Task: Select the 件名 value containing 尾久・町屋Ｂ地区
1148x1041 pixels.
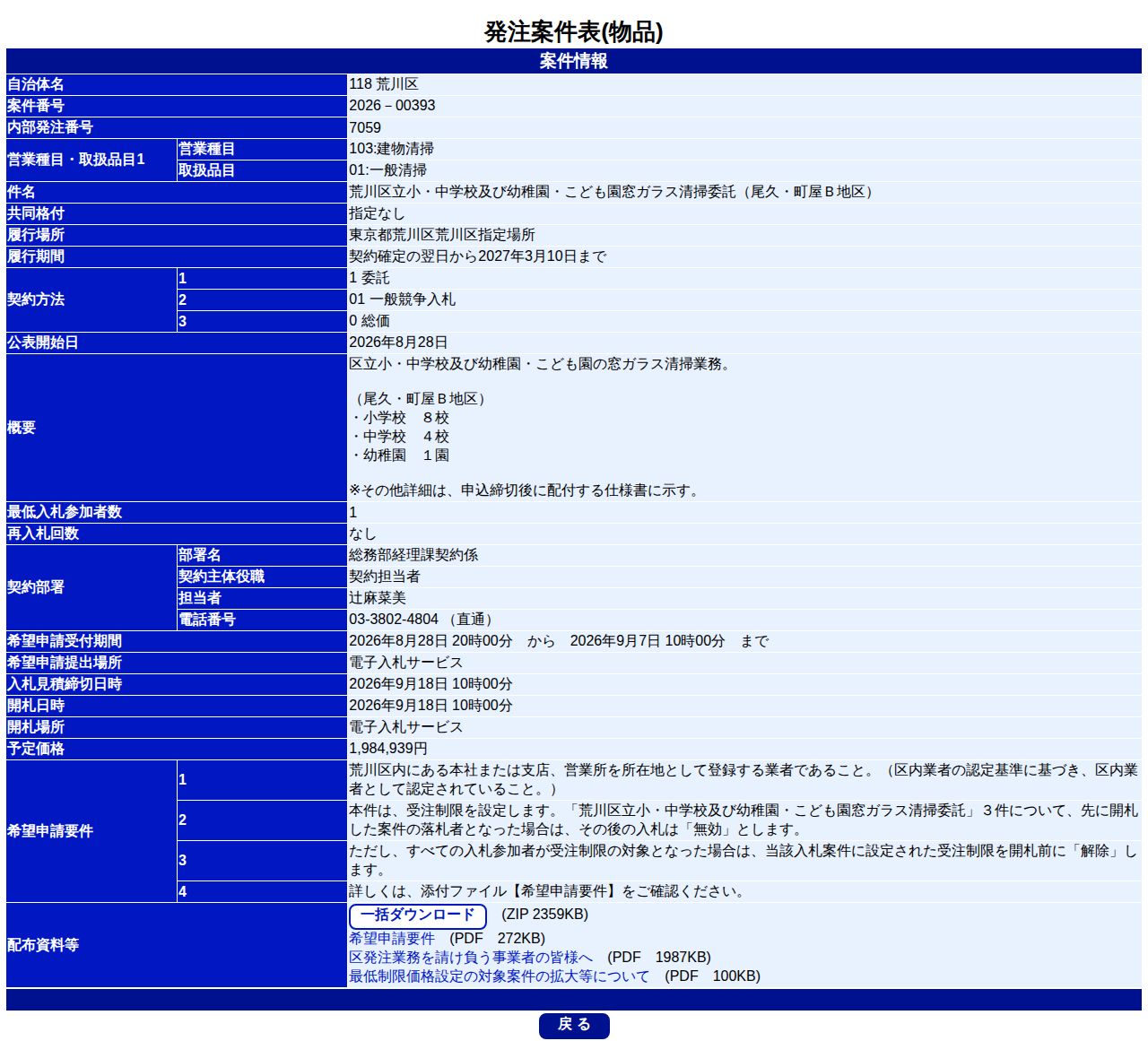Action: [613, 192]
